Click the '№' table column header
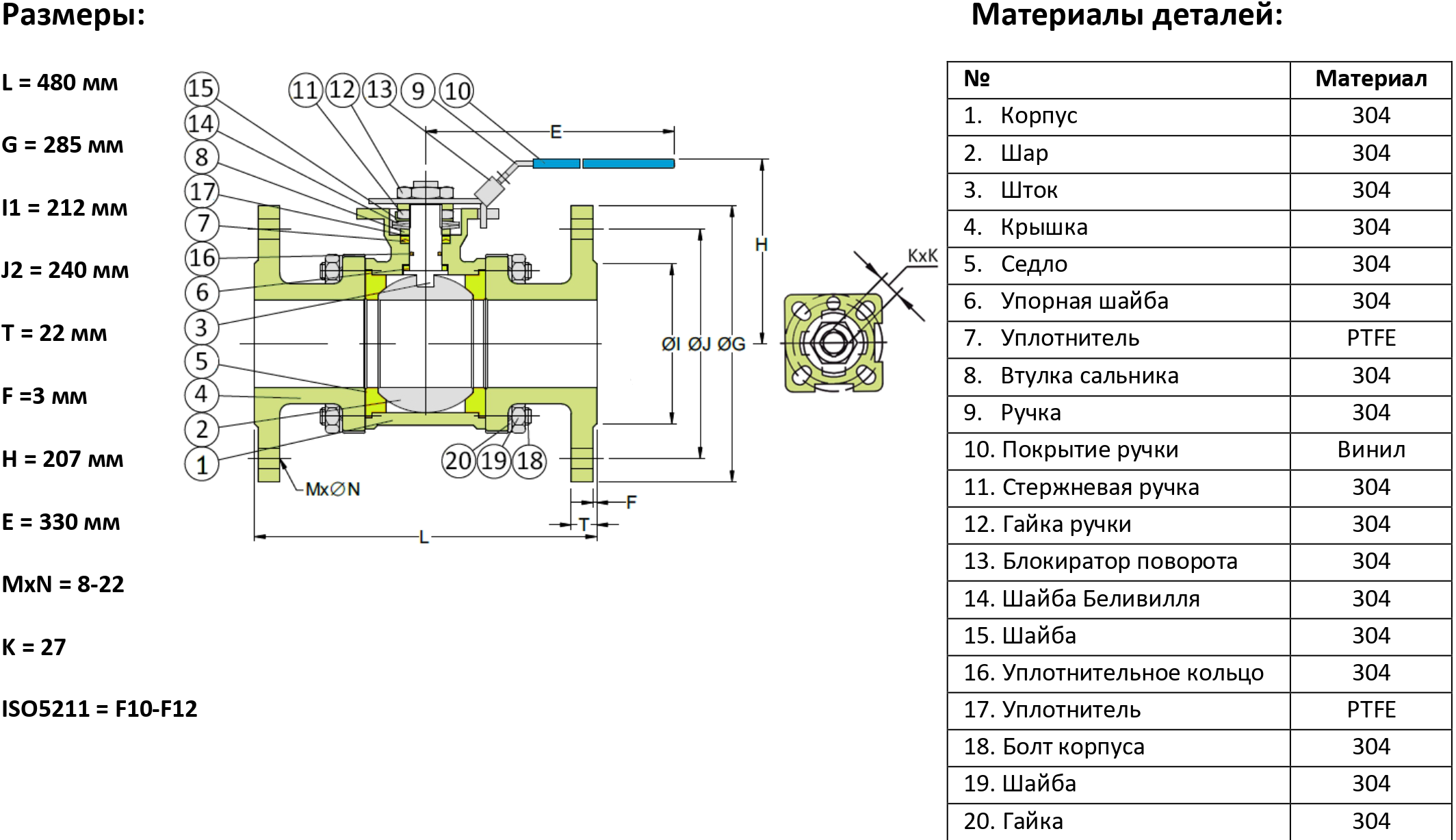Viewport: 1456px width, 840px height. click(x=976, y=79)
